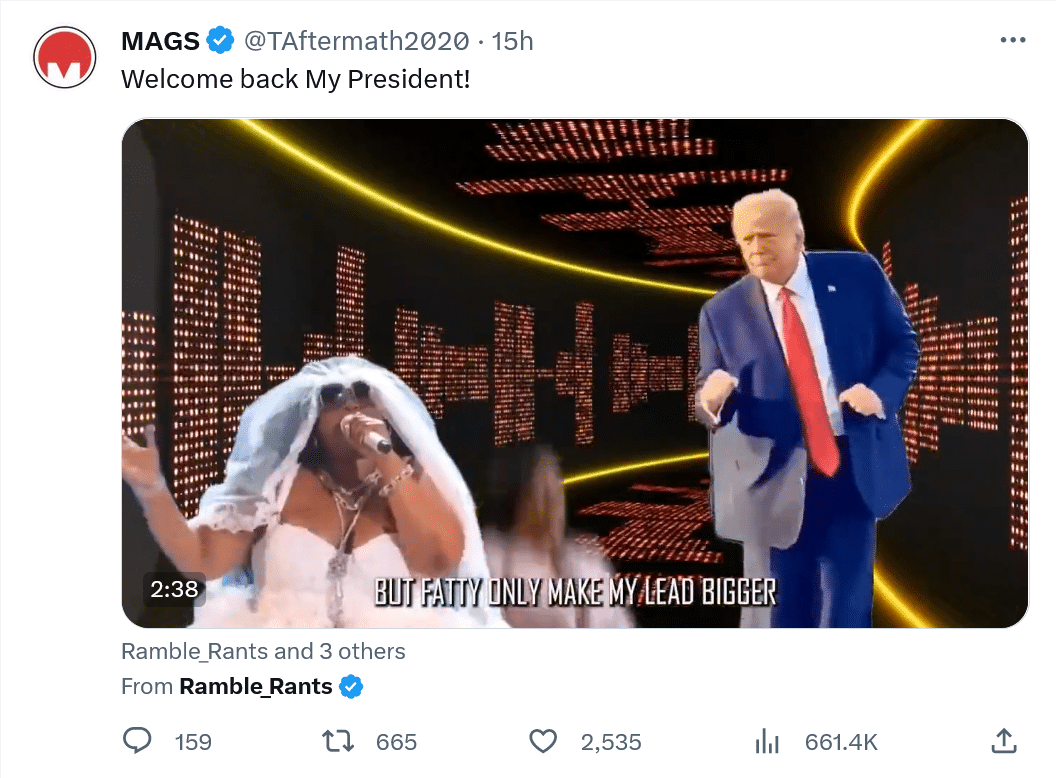Click the 2:38 video duration badge
Screen dimensions: 1056x778
[174, 589]
